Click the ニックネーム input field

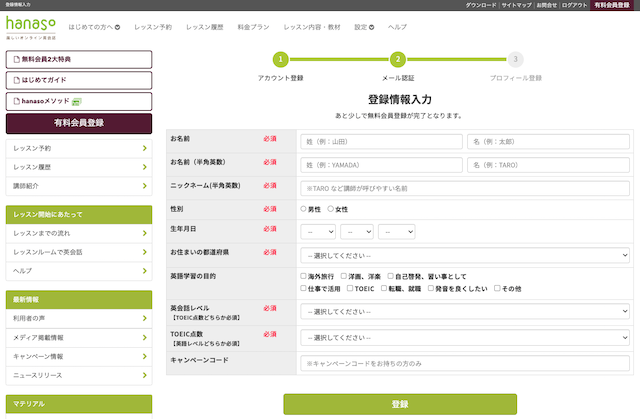(x=465, y=188)
